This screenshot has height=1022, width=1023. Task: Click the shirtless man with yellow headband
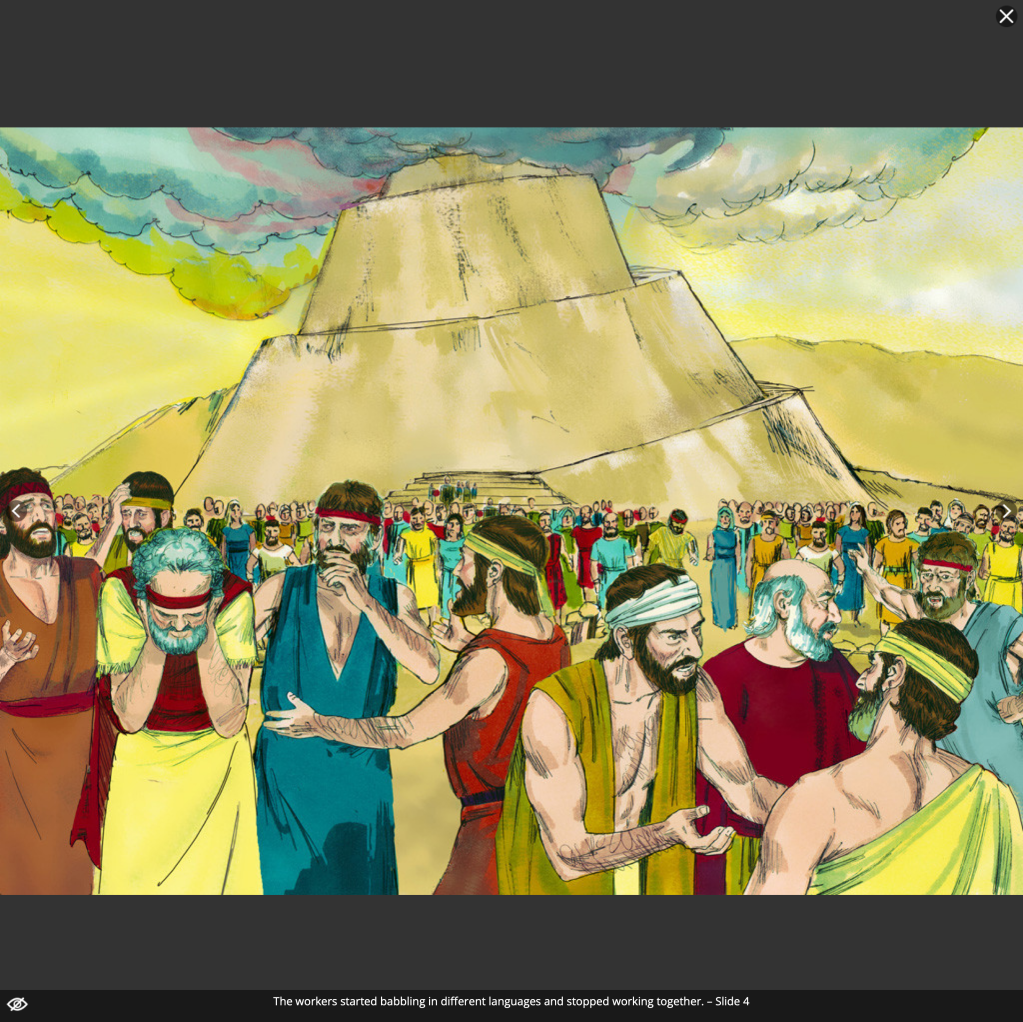900,780
